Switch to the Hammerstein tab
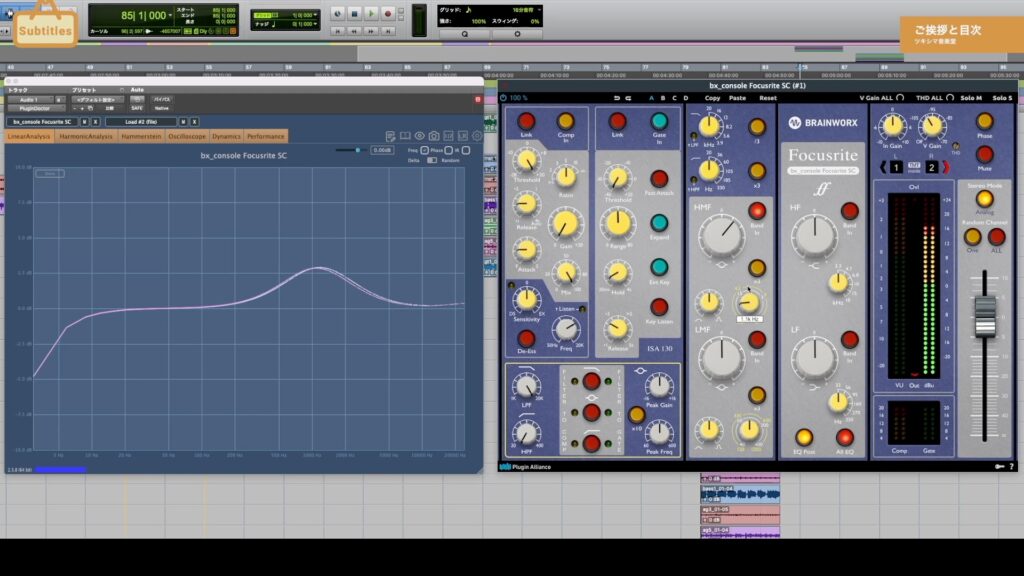This screenshot has width=1024, height=576. pyautogui.click(x=141, y=136)
